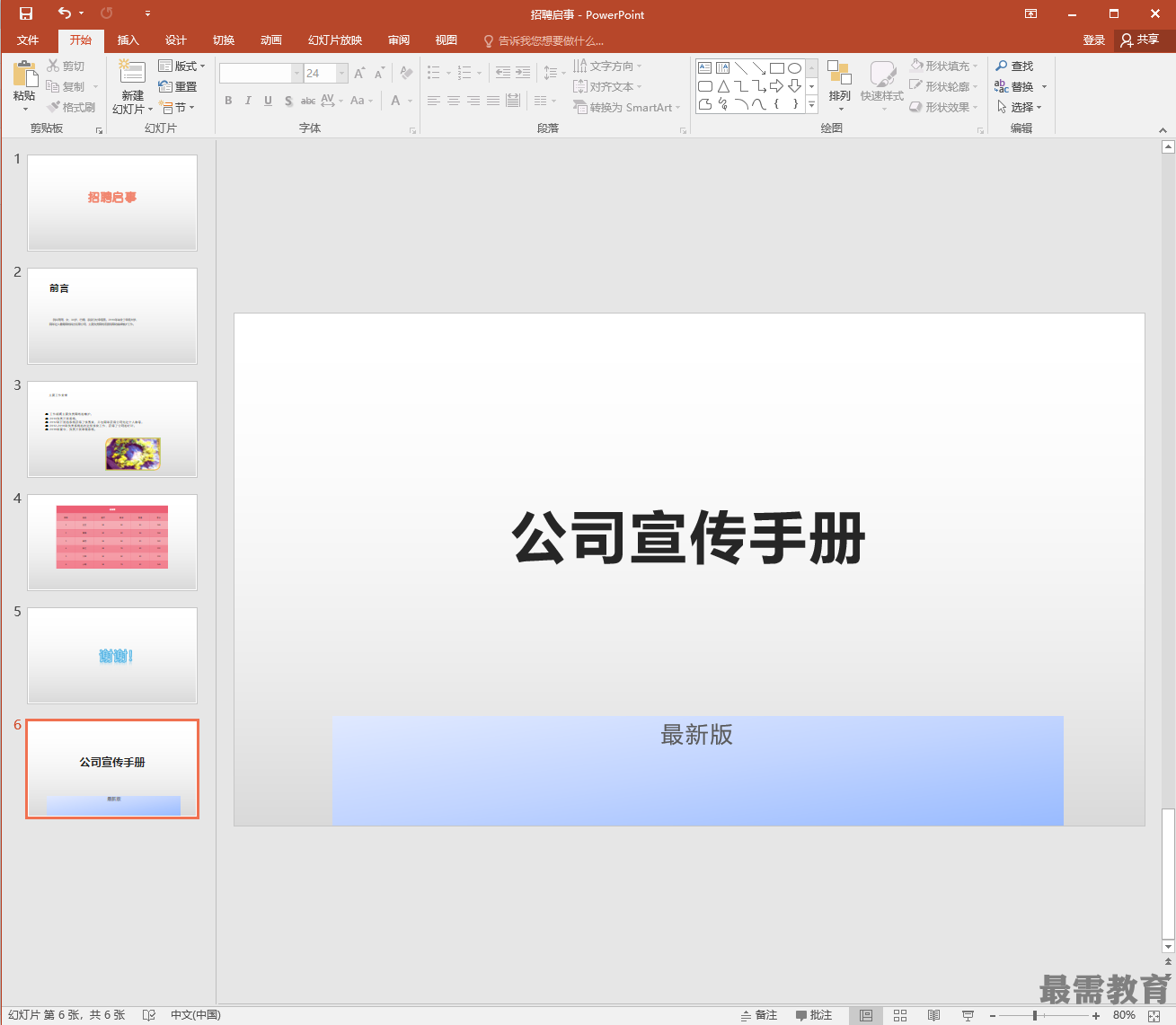This screenshot has width=1176, height=1025.
Task: Click the Shape Effects (形状效果) button
Action: pyautogui.click(x=943, y=107)
